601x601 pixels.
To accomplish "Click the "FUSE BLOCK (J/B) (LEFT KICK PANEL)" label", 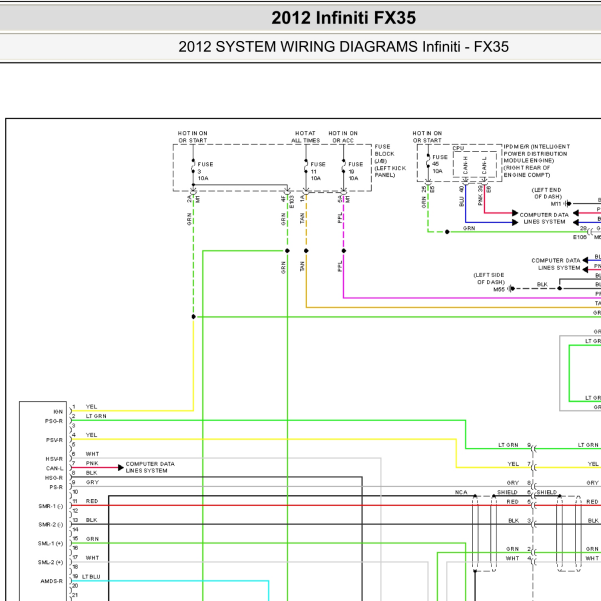I will [390, 161].
